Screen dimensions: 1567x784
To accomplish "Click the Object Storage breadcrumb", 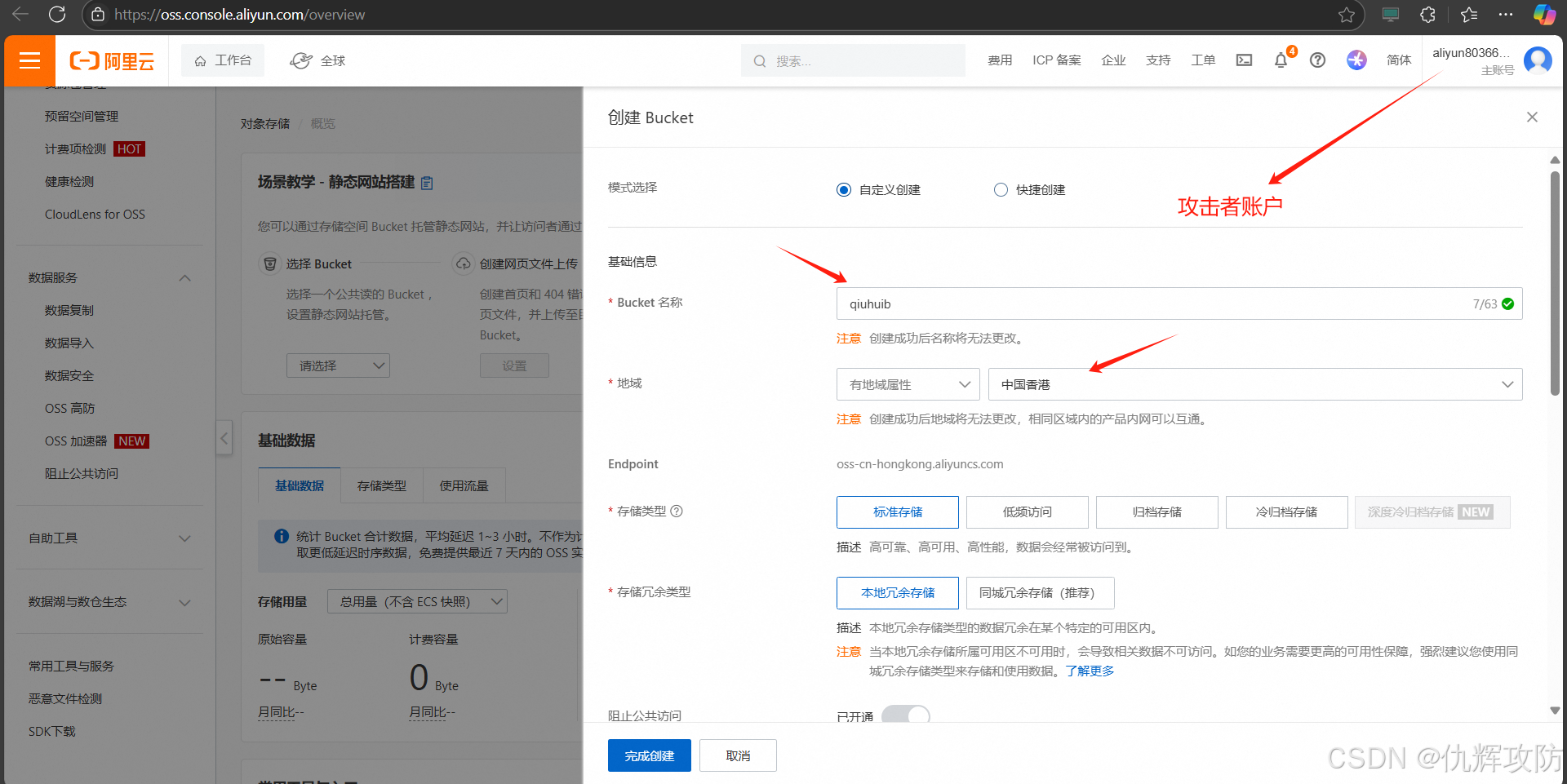I will tap(265, 124).
